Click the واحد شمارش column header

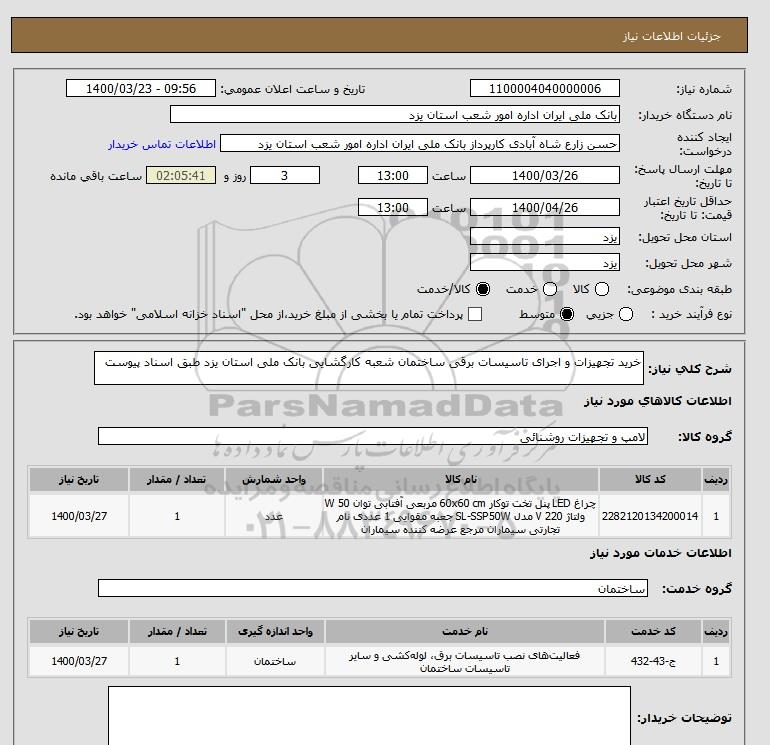pos(274,479)
